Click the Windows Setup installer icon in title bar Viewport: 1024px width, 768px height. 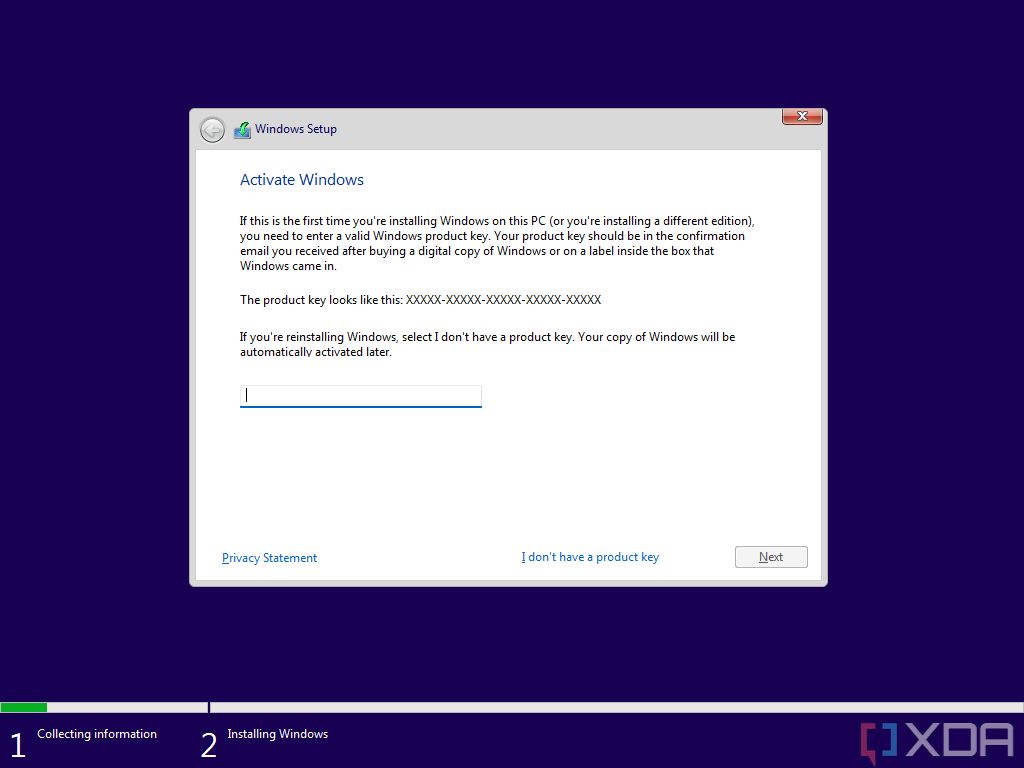tap(242, 129)
